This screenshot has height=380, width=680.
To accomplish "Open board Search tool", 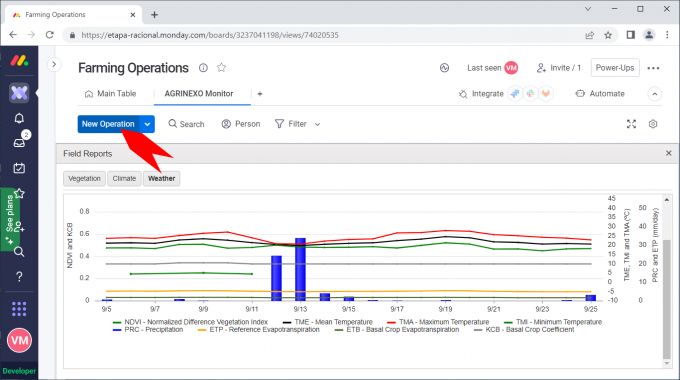I will pos(186,124).
